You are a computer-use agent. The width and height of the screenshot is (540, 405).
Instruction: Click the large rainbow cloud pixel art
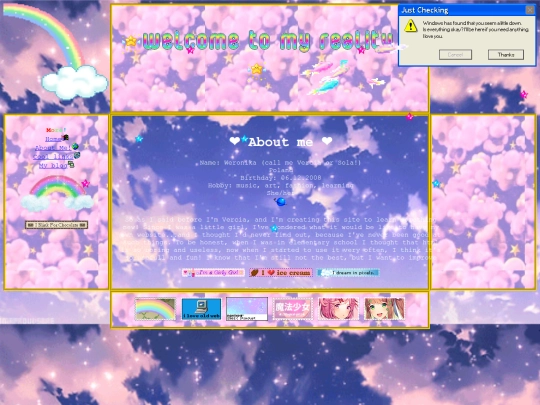pyautogui.click(x=55, y=52)
